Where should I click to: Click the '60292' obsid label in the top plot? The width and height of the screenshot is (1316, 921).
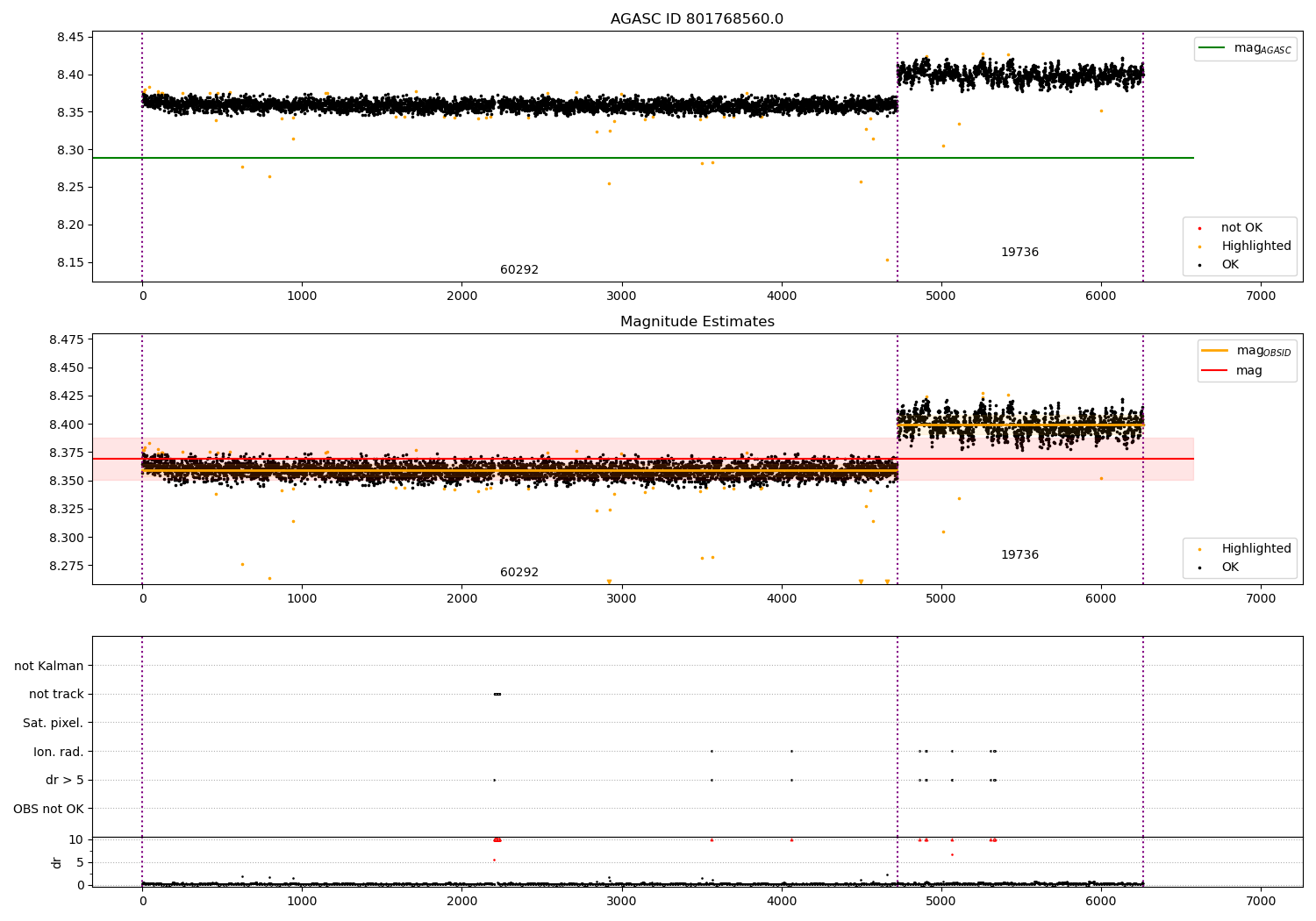pos(519,270)
